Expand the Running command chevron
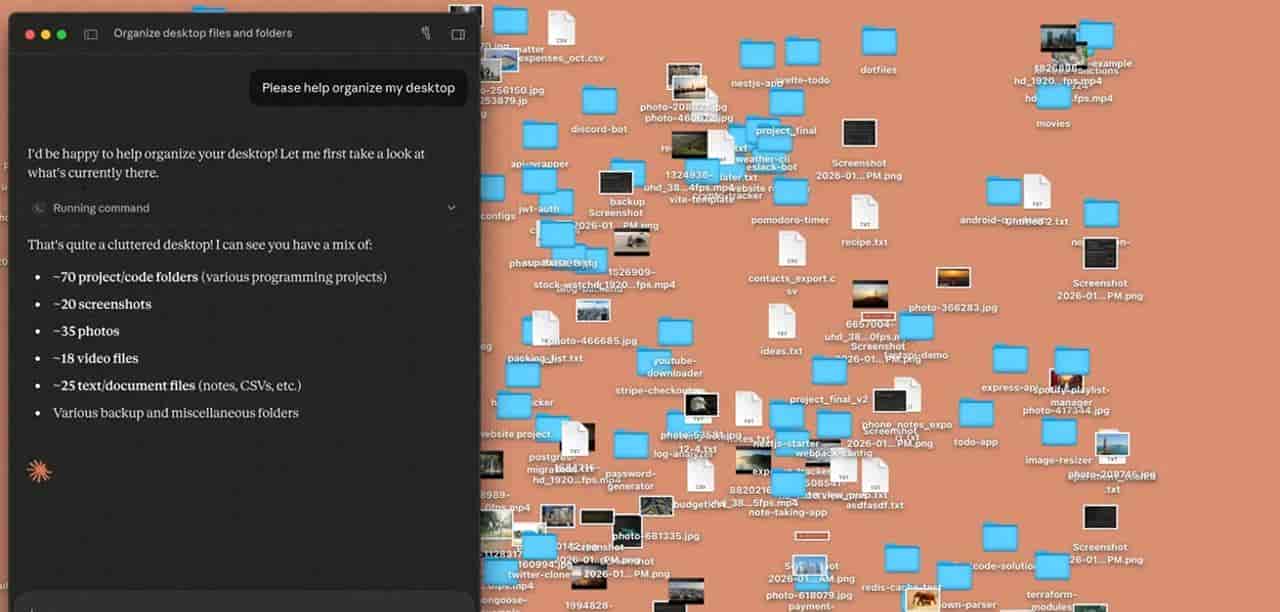 [451, 208]
